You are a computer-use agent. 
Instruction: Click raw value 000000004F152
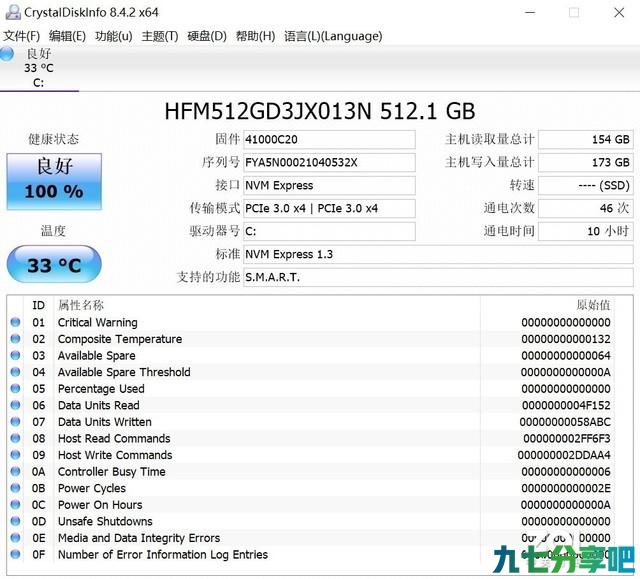(566, 406)
